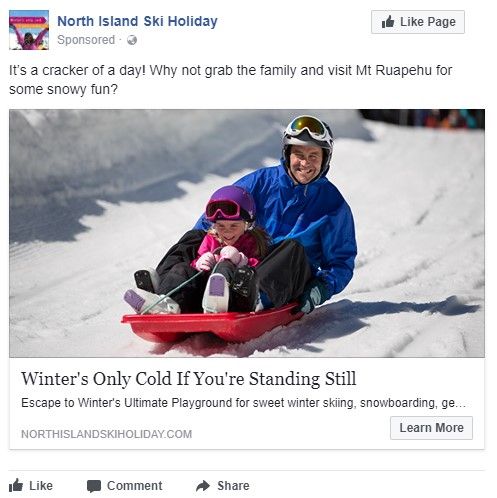Click the Sponsored label under page name

86,40
